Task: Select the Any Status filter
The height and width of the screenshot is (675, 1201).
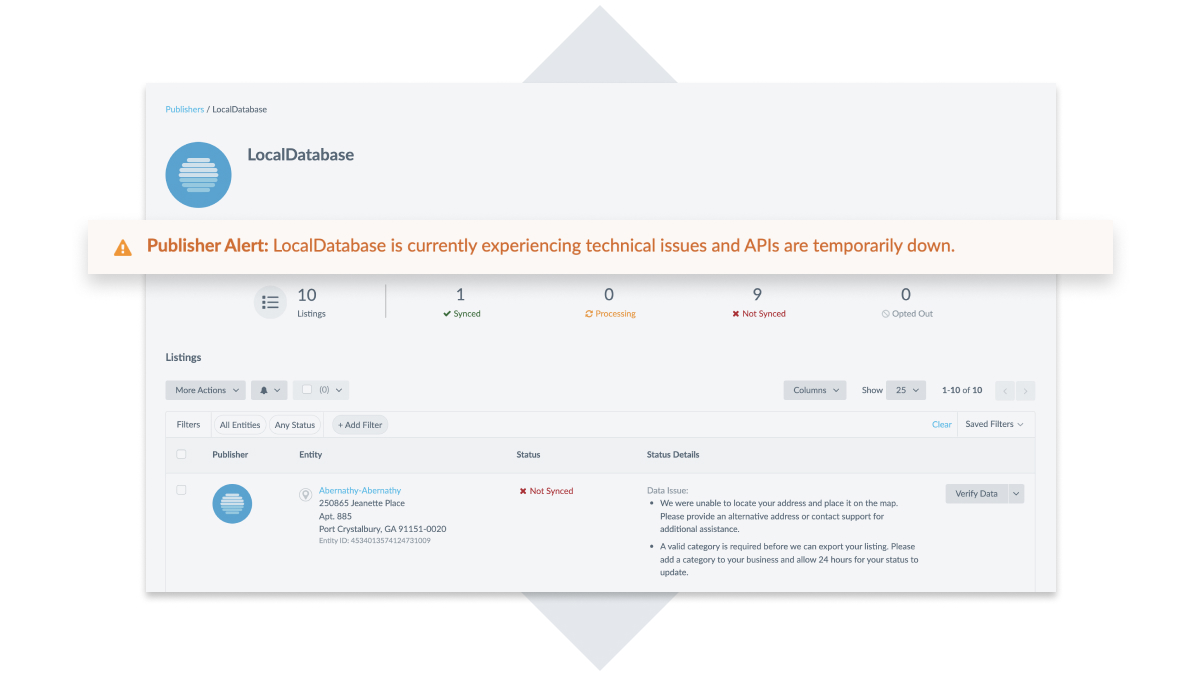Action: tap(295, 425)
